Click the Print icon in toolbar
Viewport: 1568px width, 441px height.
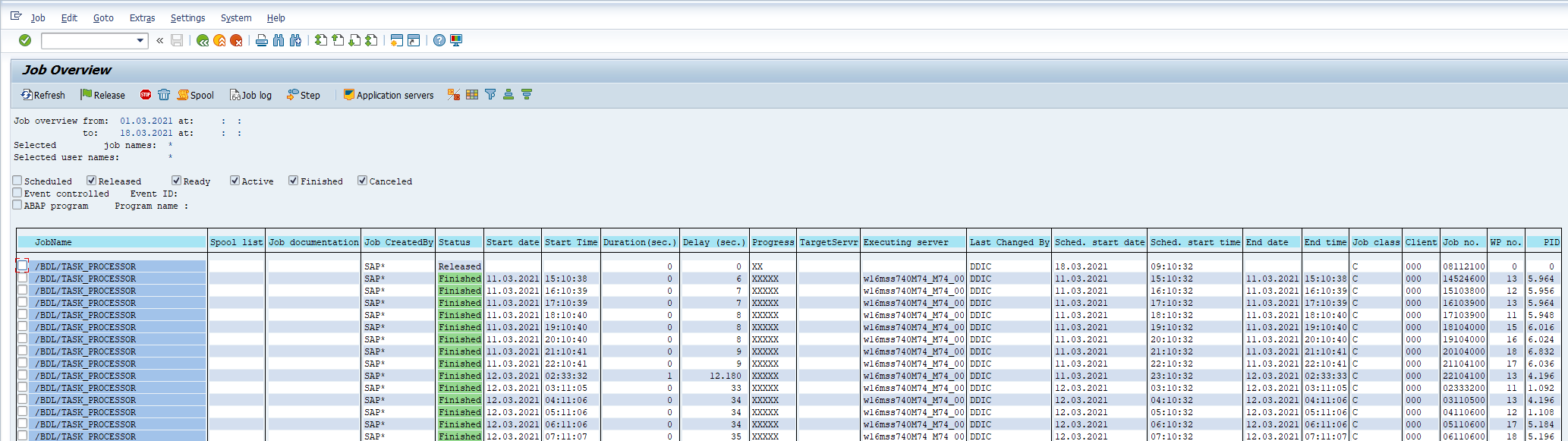coord(262,40)
